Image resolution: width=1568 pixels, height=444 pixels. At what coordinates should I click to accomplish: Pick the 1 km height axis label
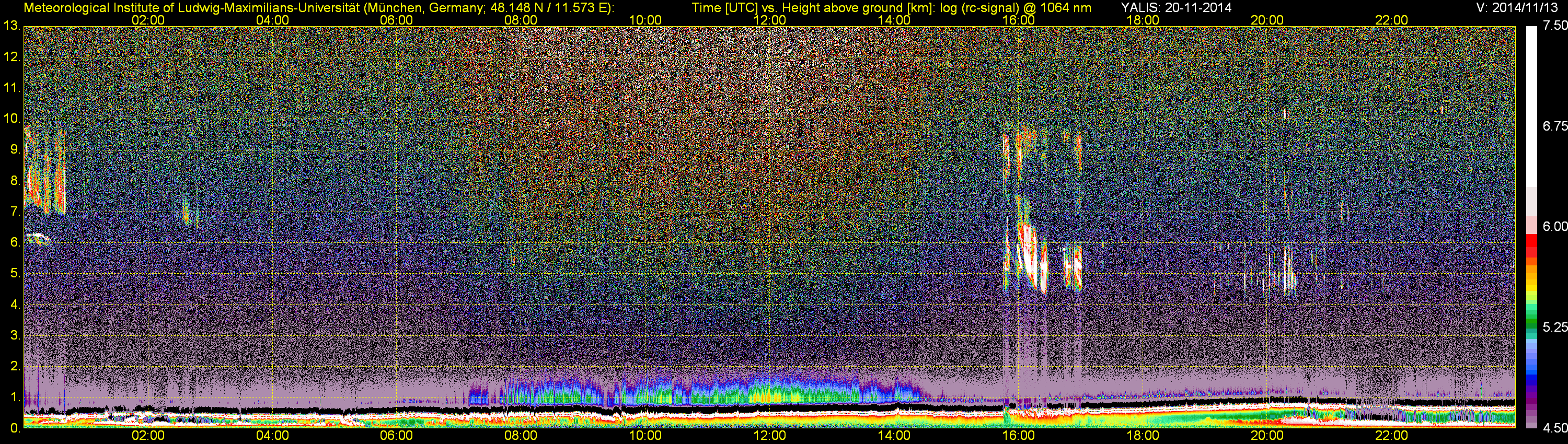(x=15, y=398)
